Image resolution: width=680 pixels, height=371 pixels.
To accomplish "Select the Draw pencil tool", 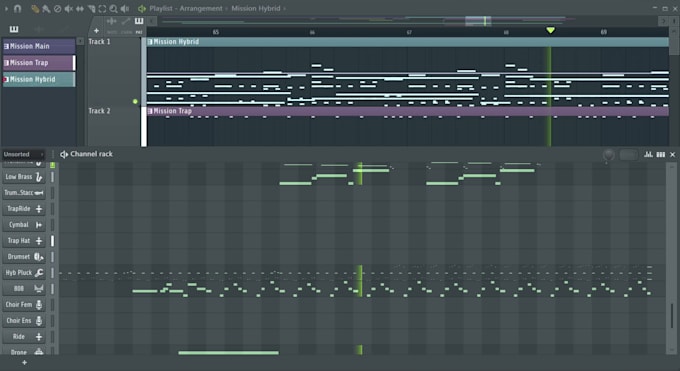I will click(x=35, y=8).
